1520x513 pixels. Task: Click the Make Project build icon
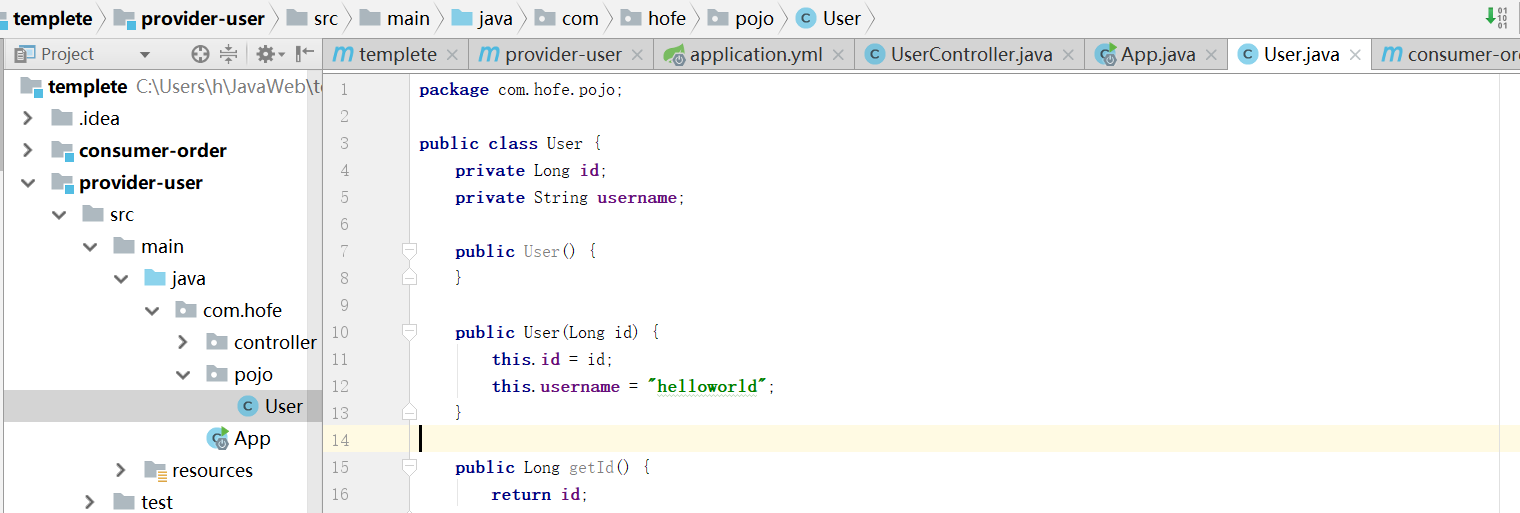click(1494, 17)
